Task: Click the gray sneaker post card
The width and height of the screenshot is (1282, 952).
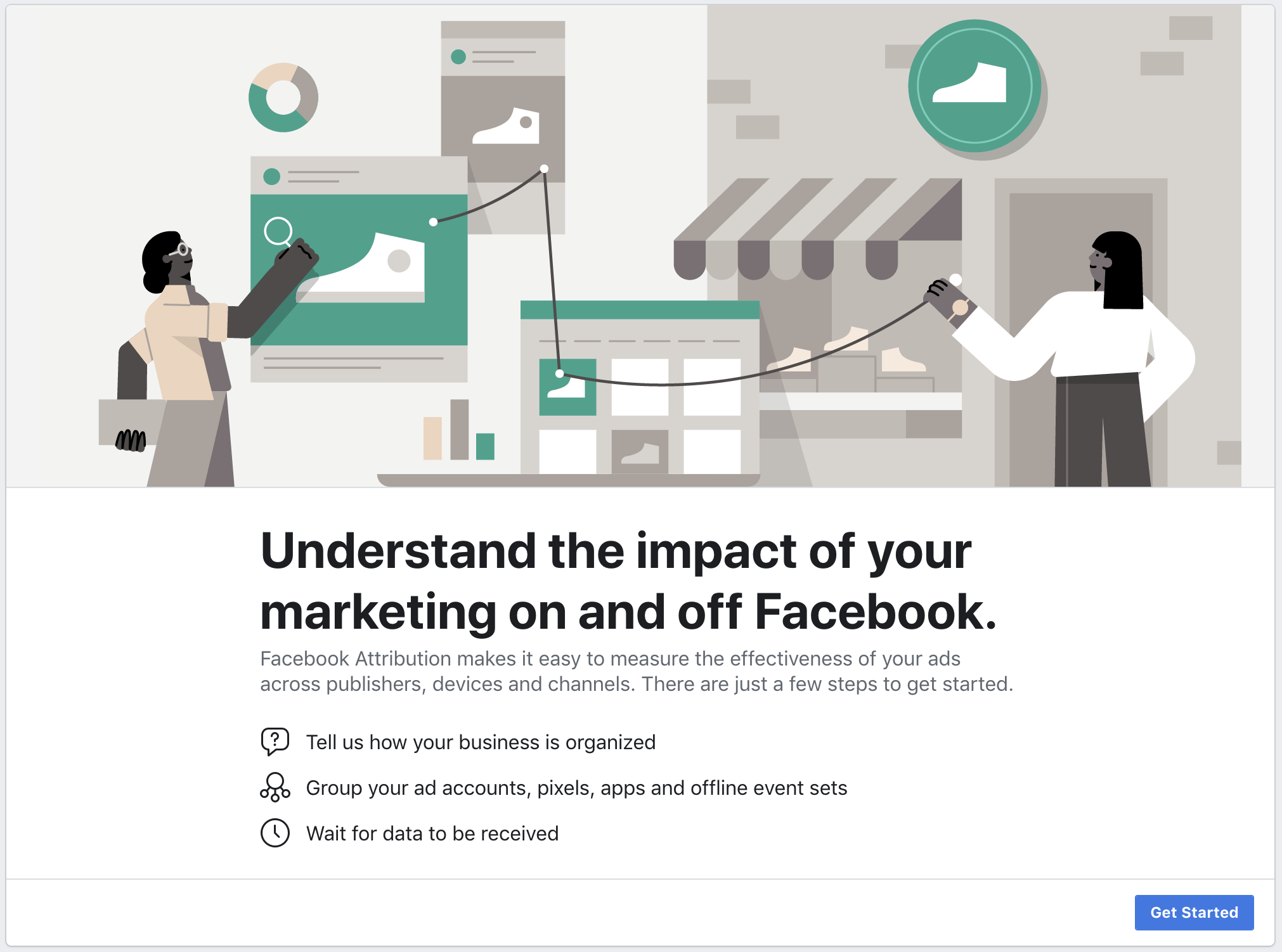Action: pyautogui.click(x=503, y=127)
